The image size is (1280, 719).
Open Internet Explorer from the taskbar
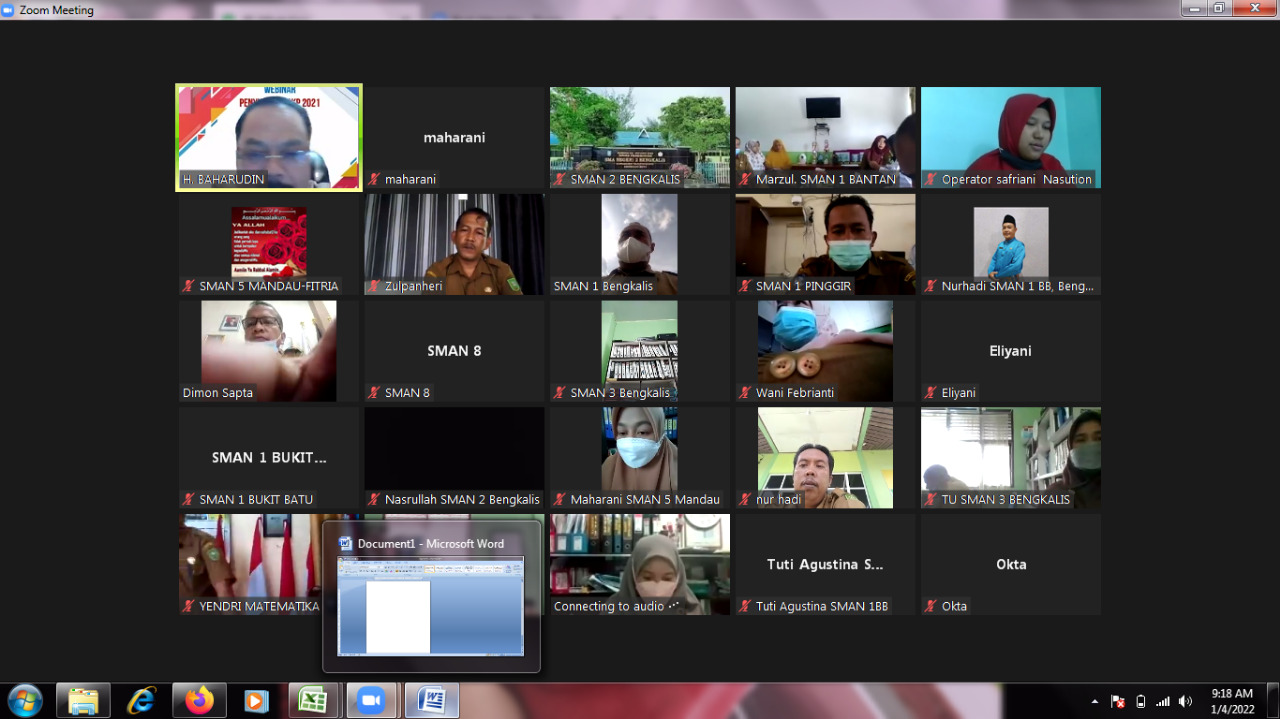click(142, 701)
